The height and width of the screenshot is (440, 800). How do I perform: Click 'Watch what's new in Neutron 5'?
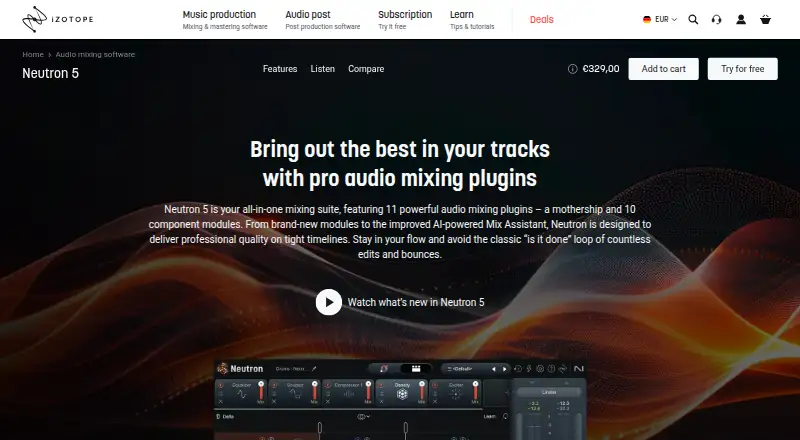coord(416,302)
